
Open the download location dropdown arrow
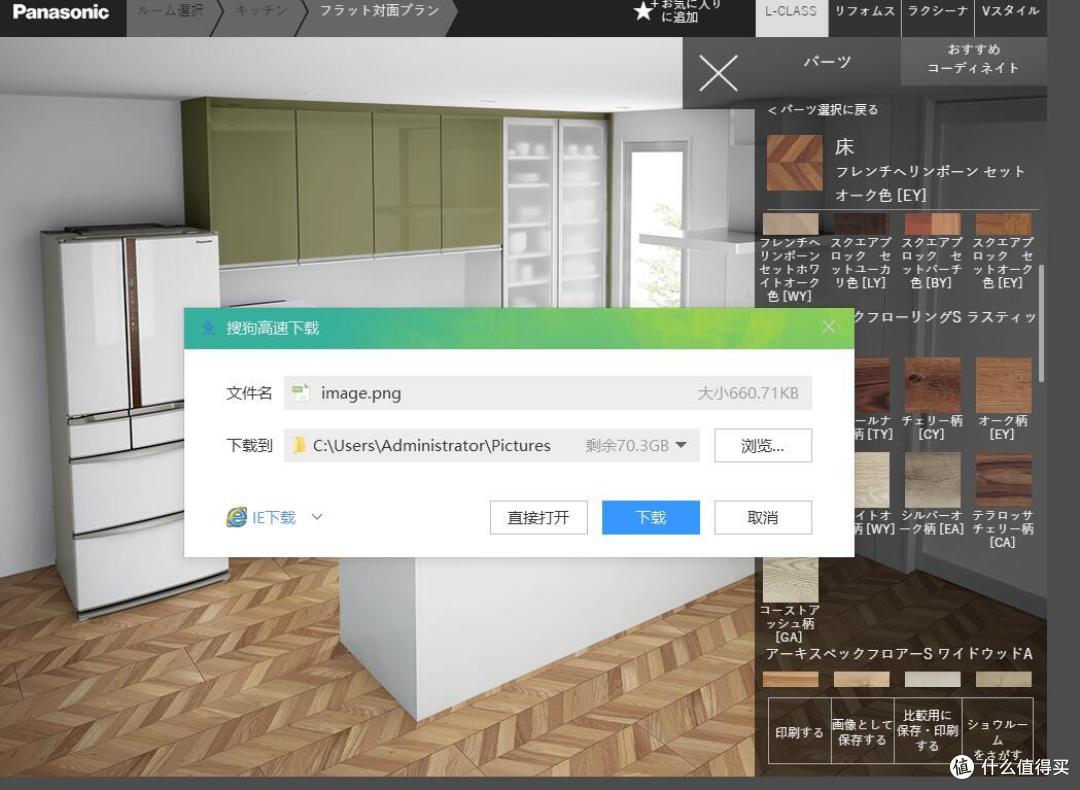(682, 445)
